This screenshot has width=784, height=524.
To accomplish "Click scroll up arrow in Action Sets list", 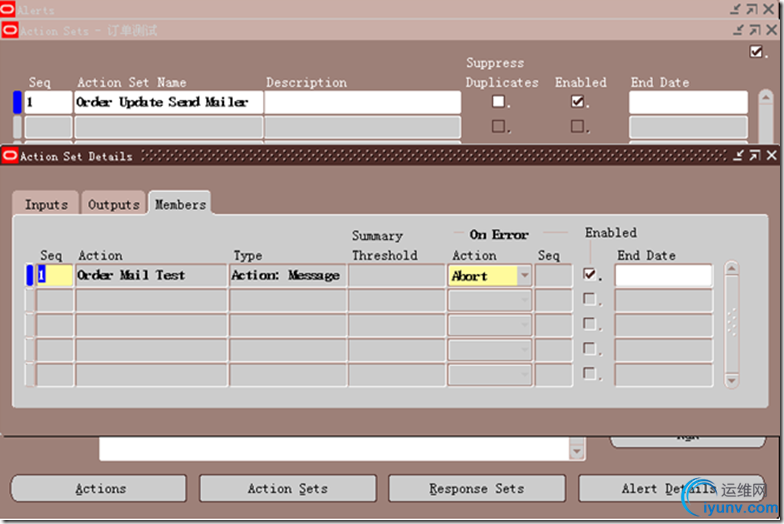I will click(x=766, y=96).
